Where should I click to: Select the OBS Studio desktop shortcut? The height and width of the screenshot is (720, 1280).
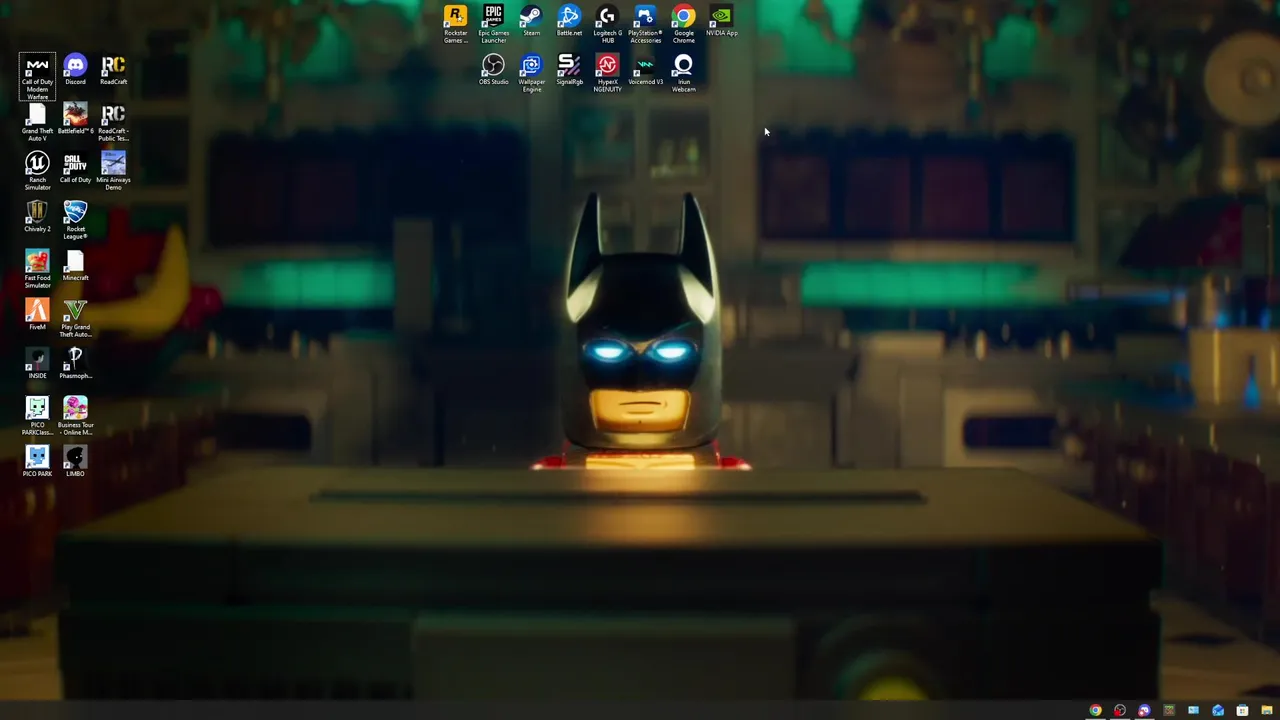click(x=493, y=70)
